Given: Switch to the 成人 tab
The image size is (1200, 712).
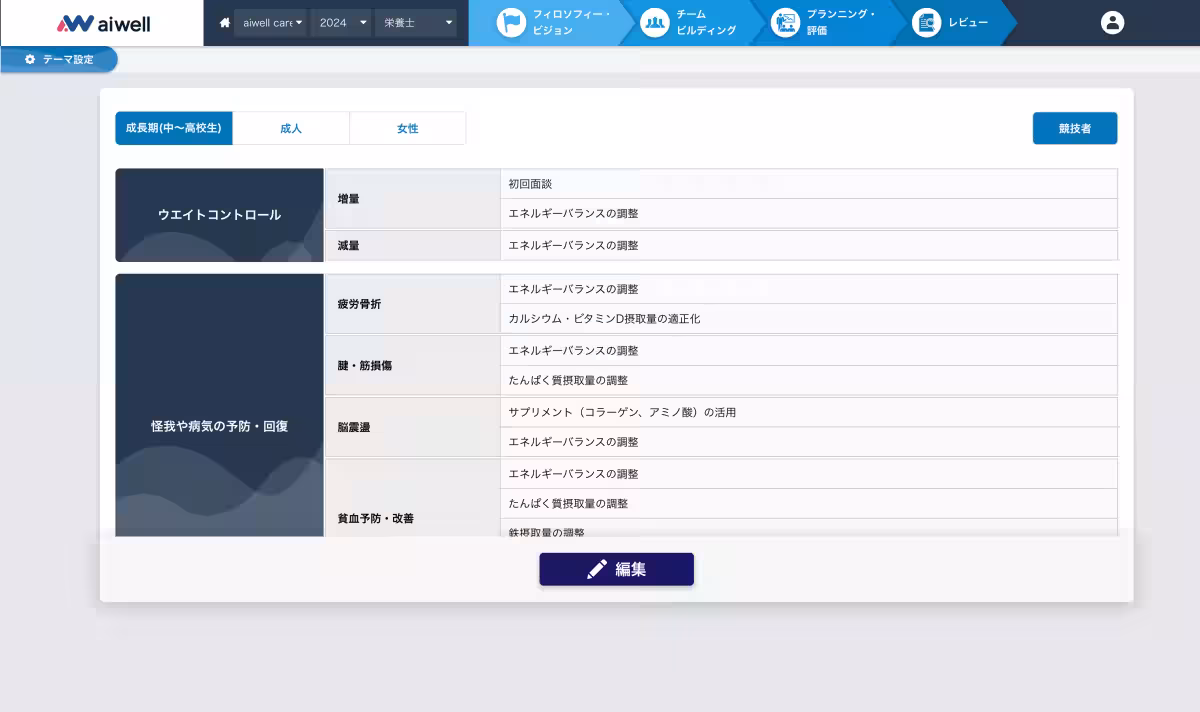Looking at the screenshot, I should click(x=290, y=128).
